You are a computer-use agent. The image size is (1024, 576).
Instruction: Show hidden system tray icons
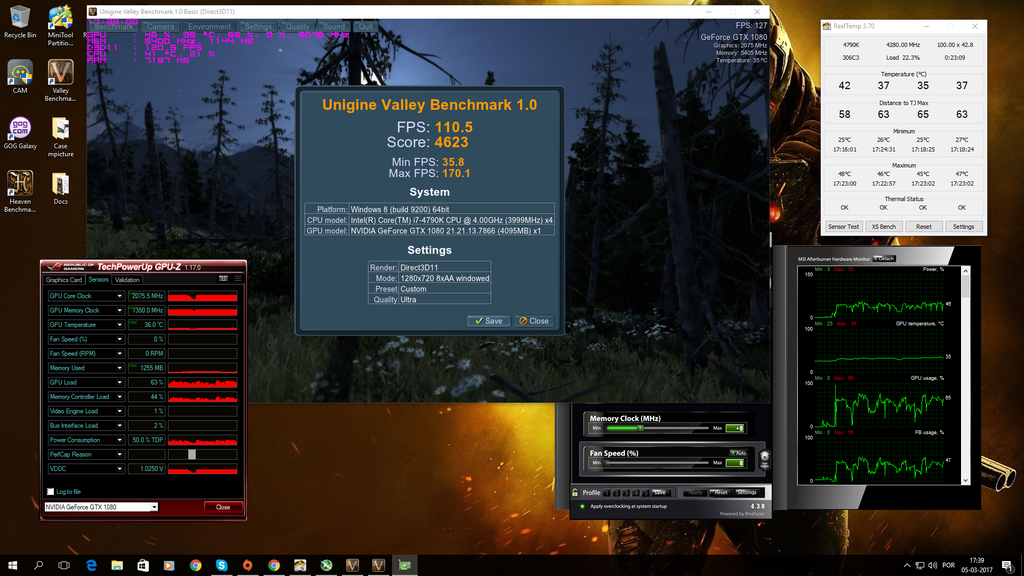pyautogui.click(x=906, y=565)
